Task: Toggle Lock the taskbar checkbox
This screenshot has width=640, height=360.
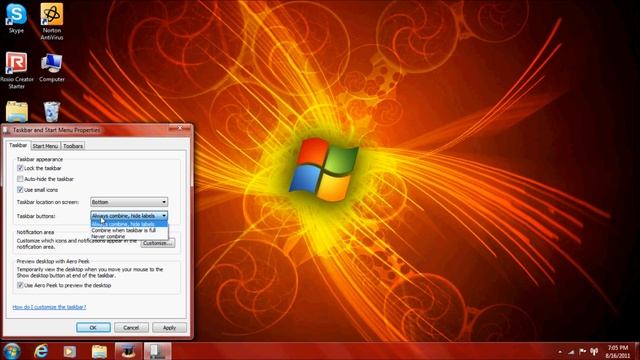Action: (20, 168)
